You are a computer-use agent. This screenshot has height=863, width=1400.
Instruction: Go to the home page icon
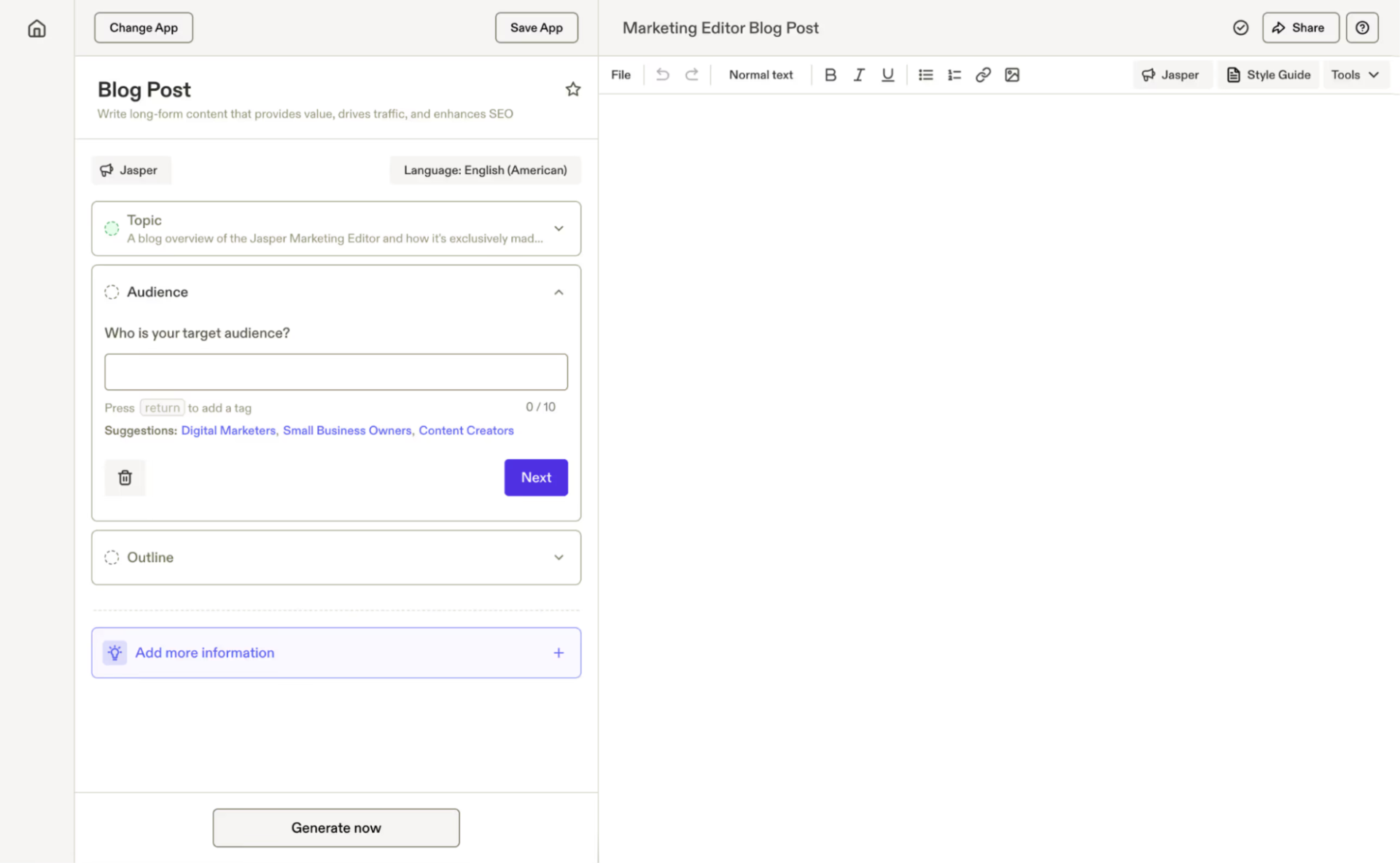37,28
